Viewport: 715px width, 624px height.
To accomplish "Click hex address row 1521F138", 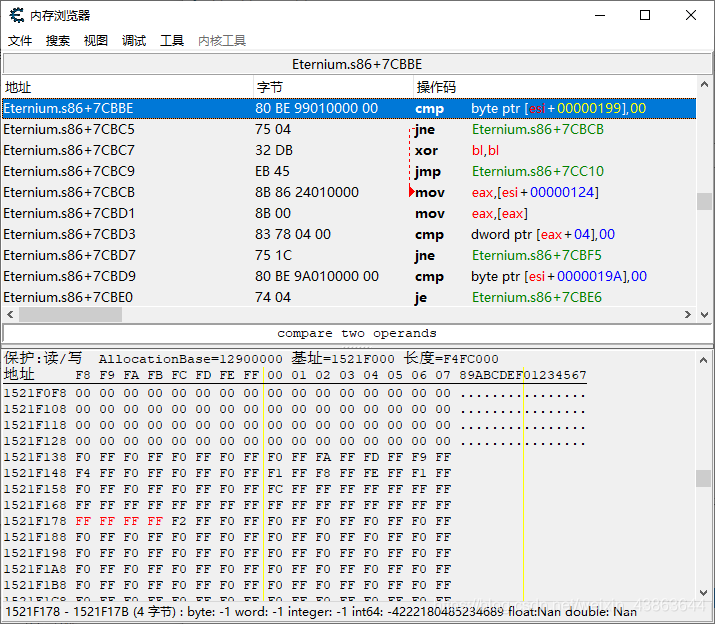I will tap(35, 457).
